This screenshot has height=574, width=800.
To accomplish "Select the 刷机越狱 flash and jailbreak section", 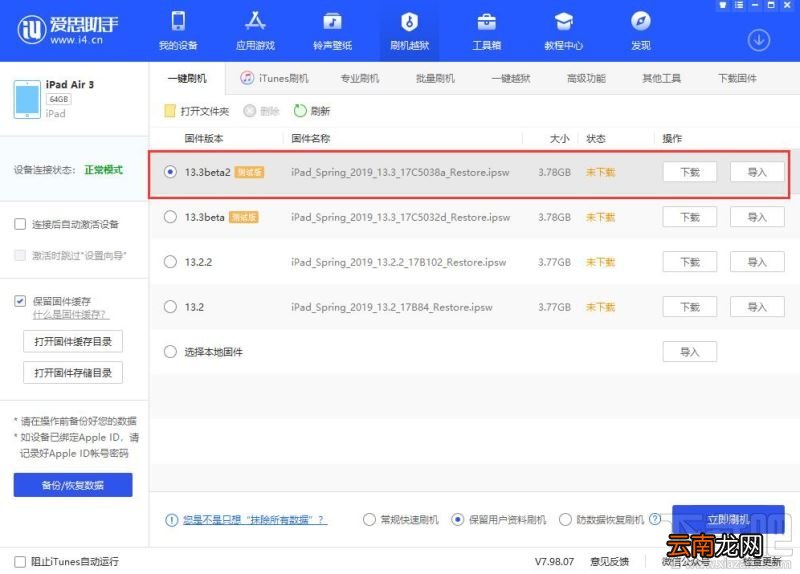I will pyautogui.click(x=409, y=31).
